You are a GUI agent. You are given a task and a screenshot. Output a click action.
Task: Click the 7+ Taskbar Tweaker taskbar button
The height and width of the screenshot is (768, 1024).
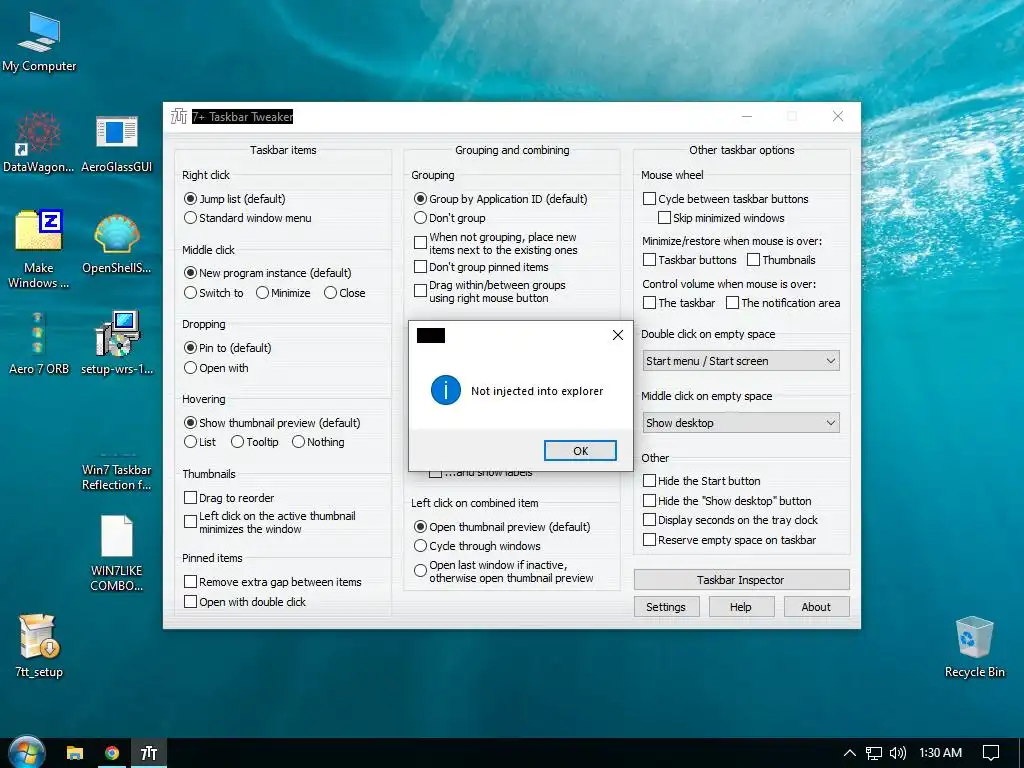[x=149, y=753]
